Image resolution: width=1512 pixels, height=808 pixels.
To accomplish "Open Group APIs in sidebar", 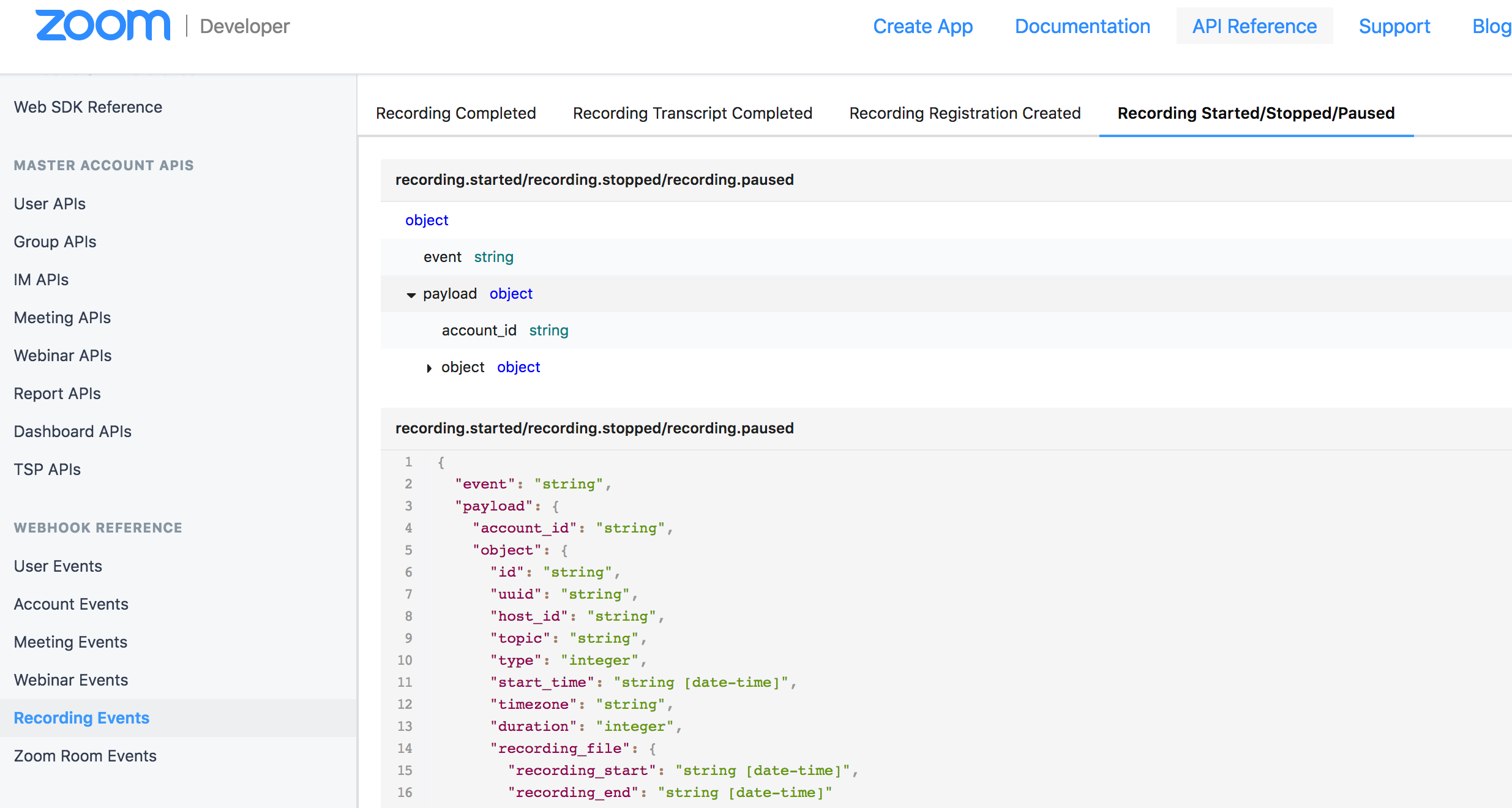I will (x=55, y=242).
